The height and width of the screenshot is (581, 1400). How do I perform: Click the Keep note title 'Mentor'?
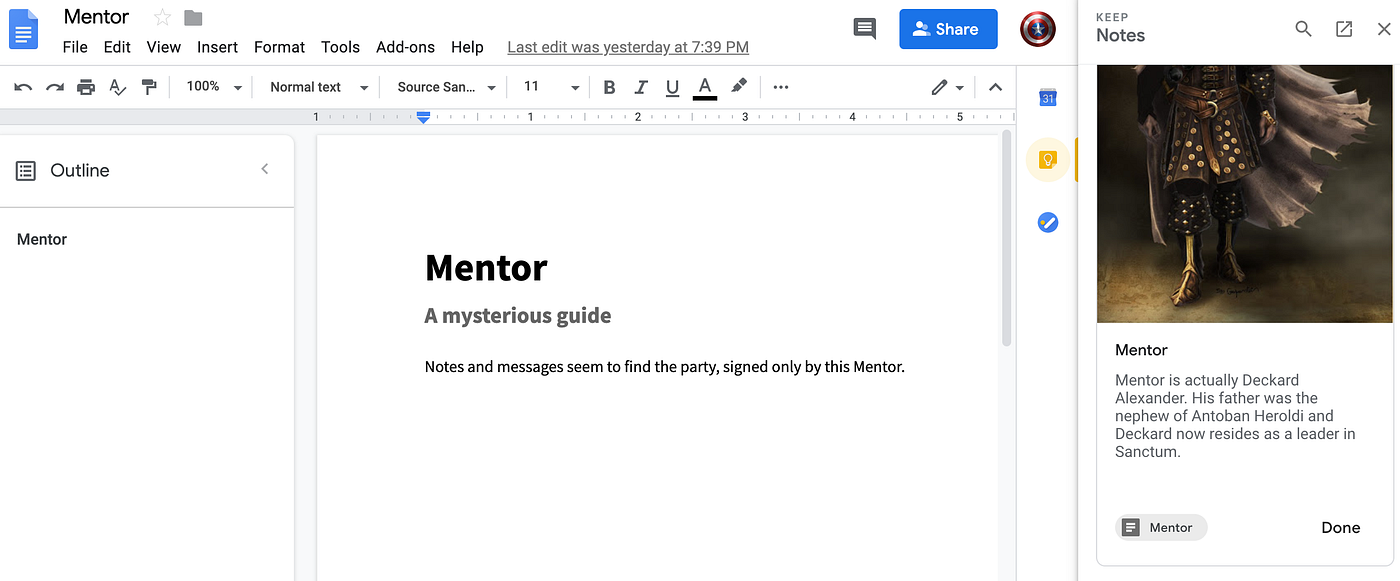point(1141,350)
